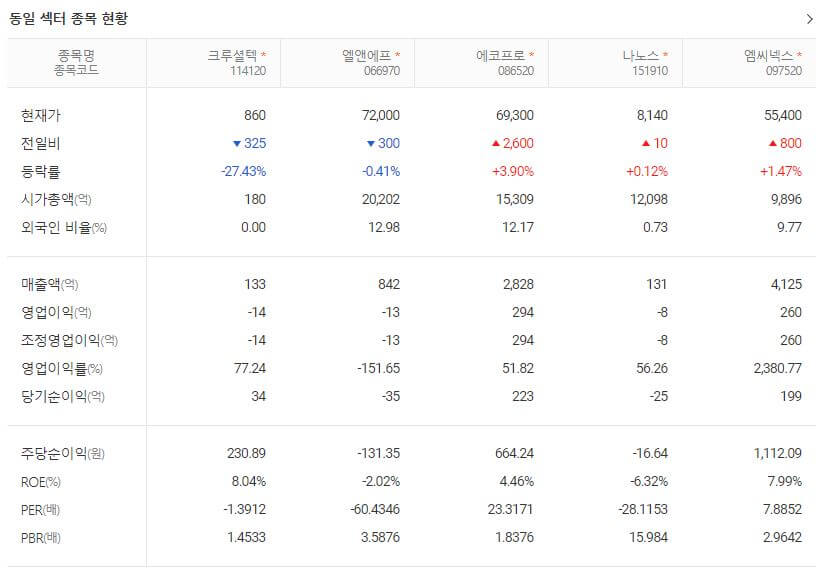Select the 조정영업이익(억) row label
The width and height of the screenshot is (828, 577).
(69, 340)
